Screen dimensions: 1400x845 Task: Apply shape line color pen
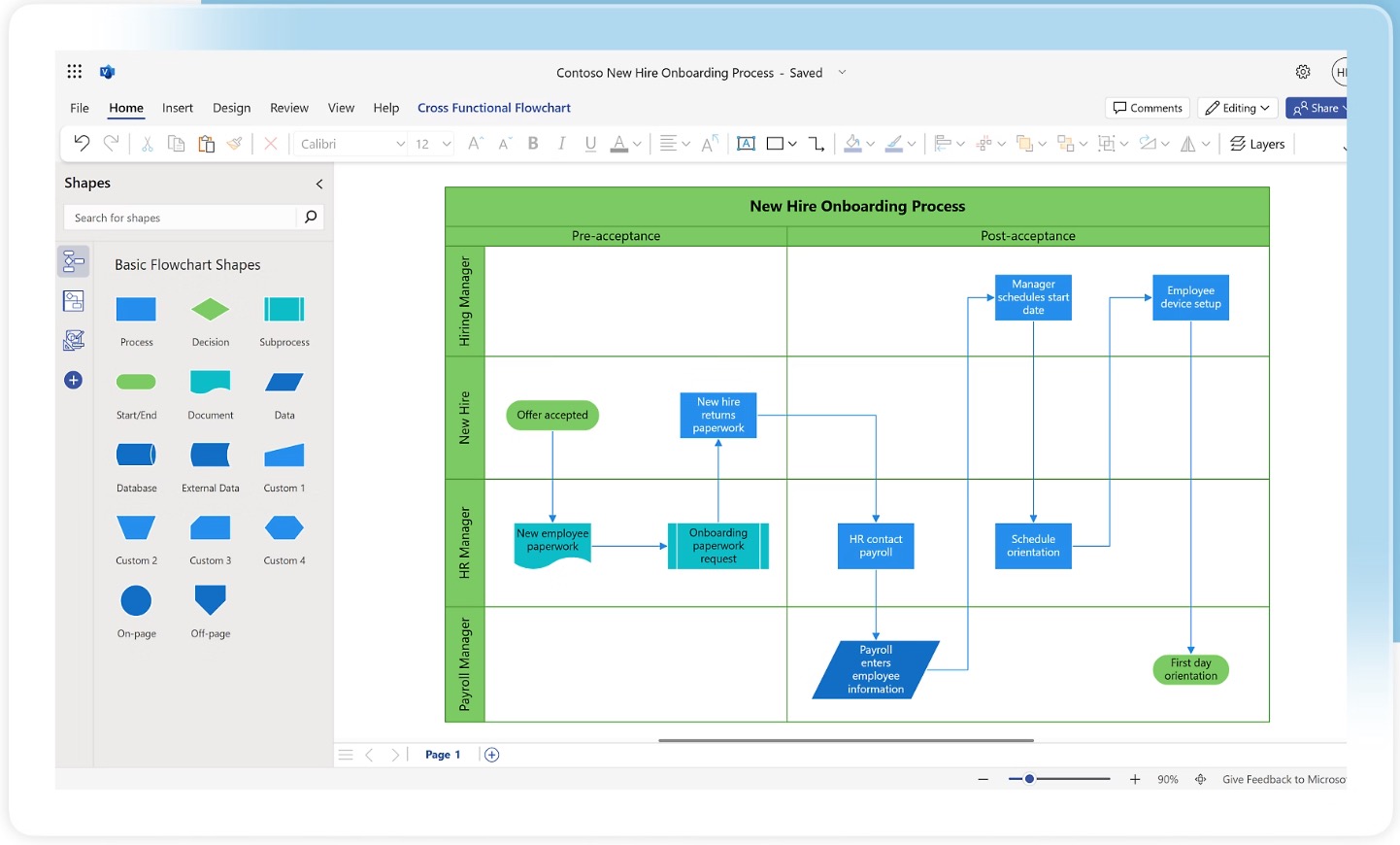[894, 144]
